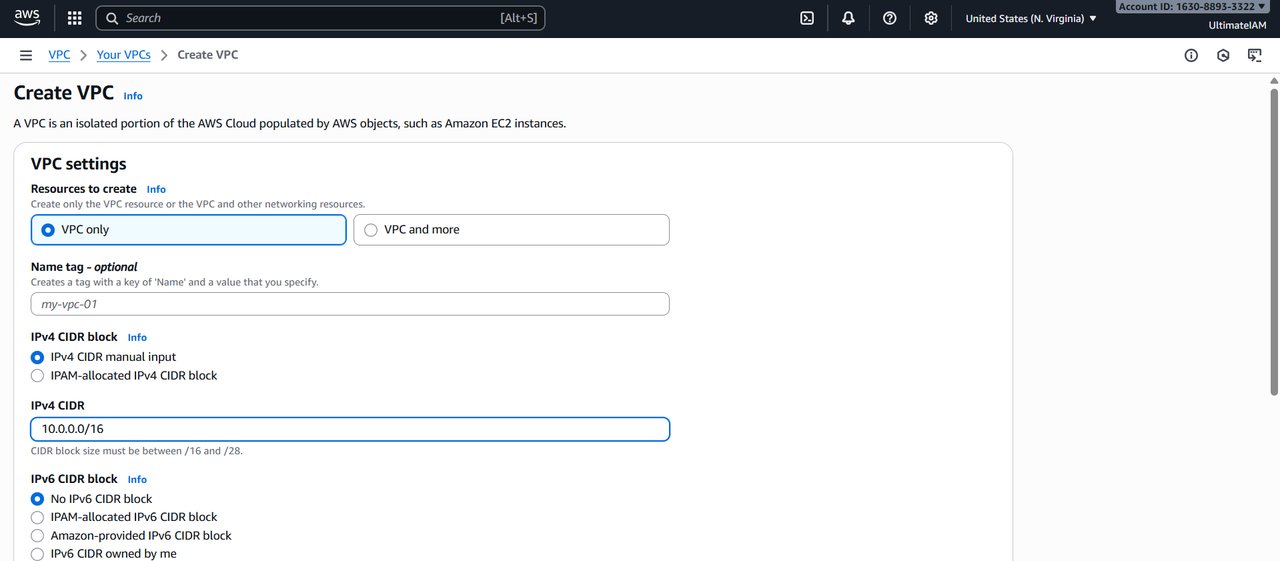Launch the CloudShell terminal icon
This screenshot has height=561, width=1280.
point(807,18)
